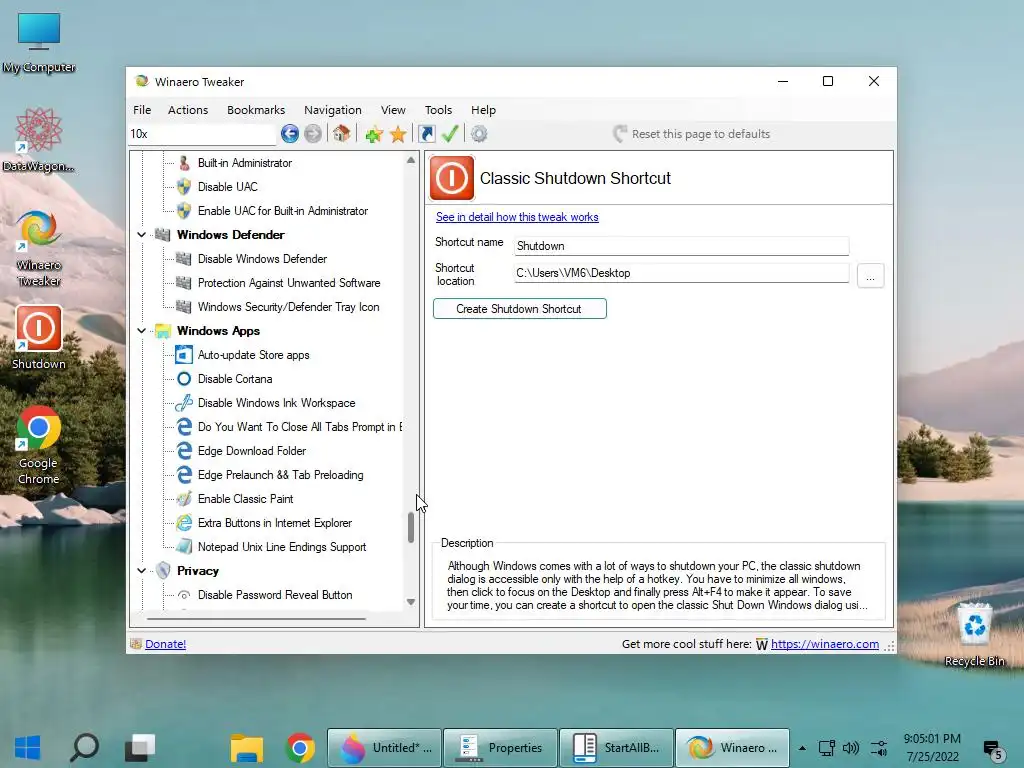The width and height of the screenshot is (1024, 768).
Task: Collapse the Windows Apps tree group
Action: coord(142,330)
